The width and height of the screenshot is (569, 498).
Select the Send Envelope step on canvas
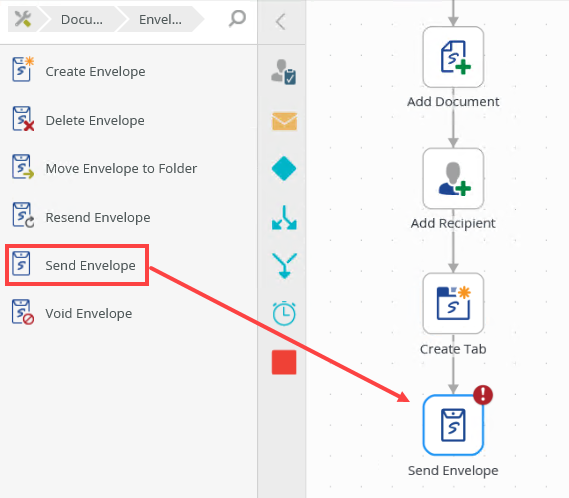coord(453,425)
